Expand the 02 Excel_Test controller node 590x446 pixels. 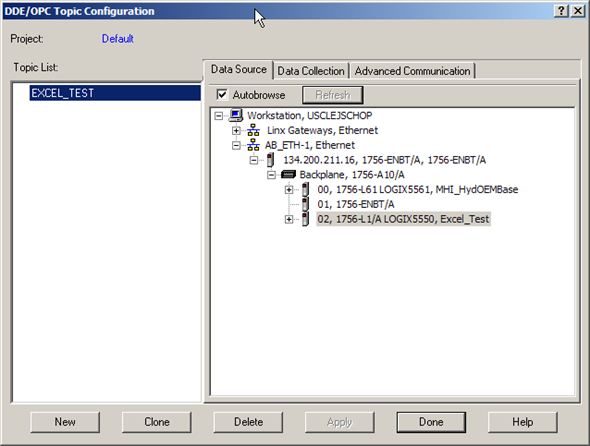coord(289,219)
